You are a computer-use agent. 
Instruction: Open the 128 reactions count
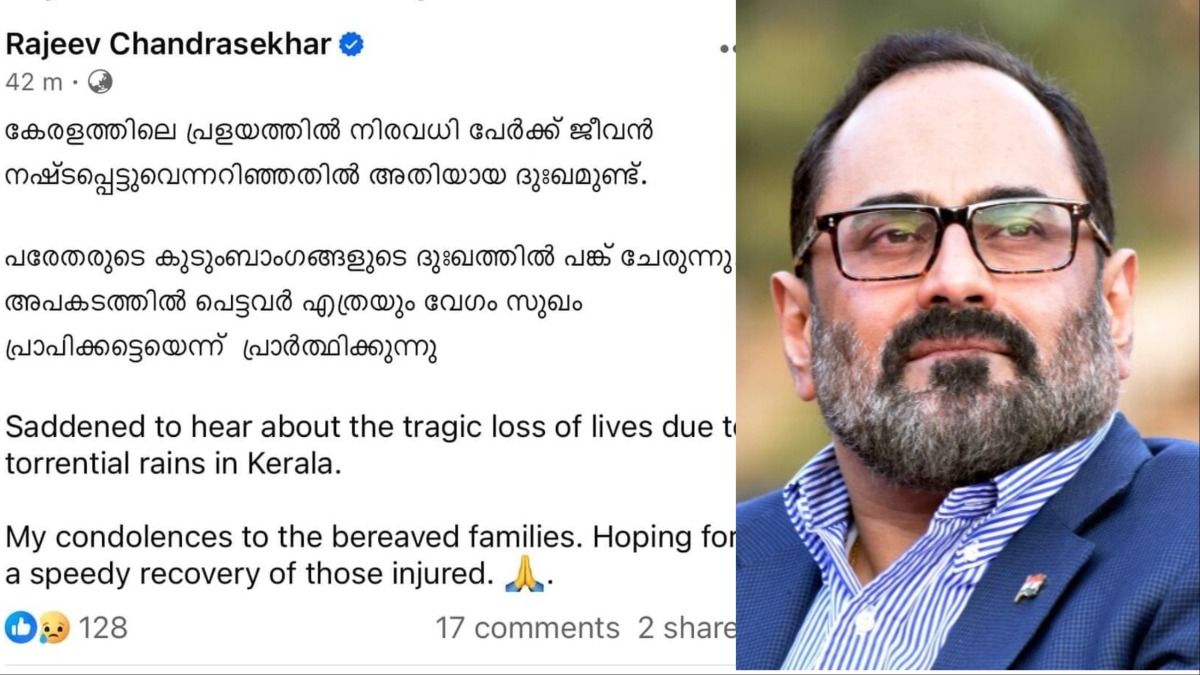tap(103, 627)
